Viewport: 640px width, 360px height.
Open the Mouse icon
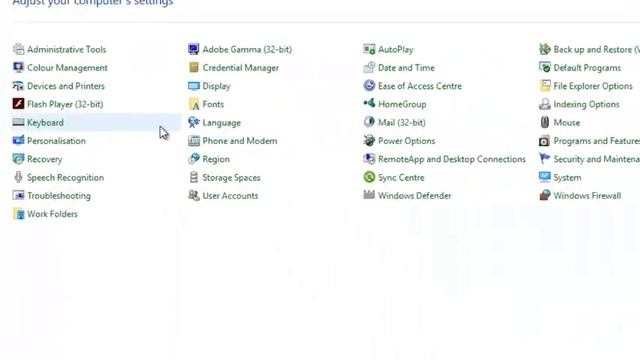(x=544, y=122)
